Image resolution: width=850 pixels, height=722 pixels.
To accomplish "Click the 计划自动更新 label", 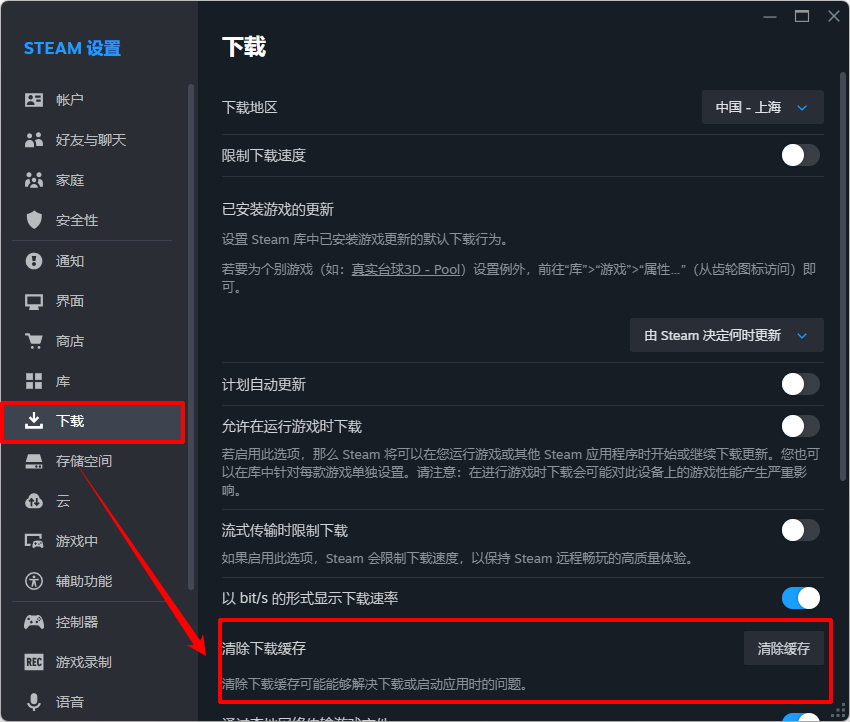I will (263, 384).
